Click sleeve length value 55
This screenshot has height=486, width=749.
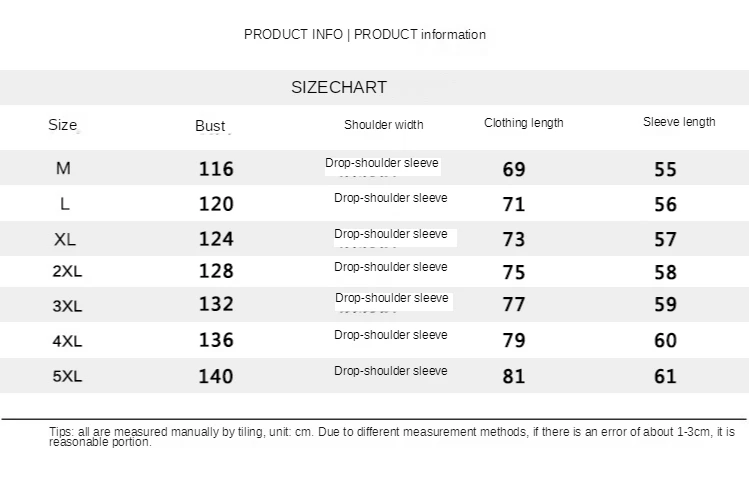pos(665,170)
